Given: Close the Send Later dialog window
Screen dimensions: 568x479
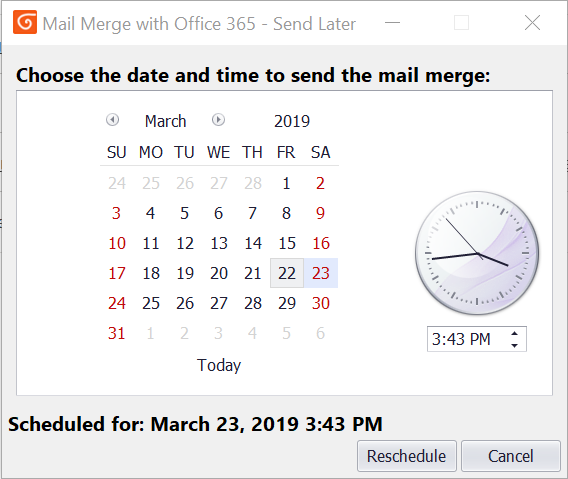Looking at the screenshot, I should tap(532, 23).
